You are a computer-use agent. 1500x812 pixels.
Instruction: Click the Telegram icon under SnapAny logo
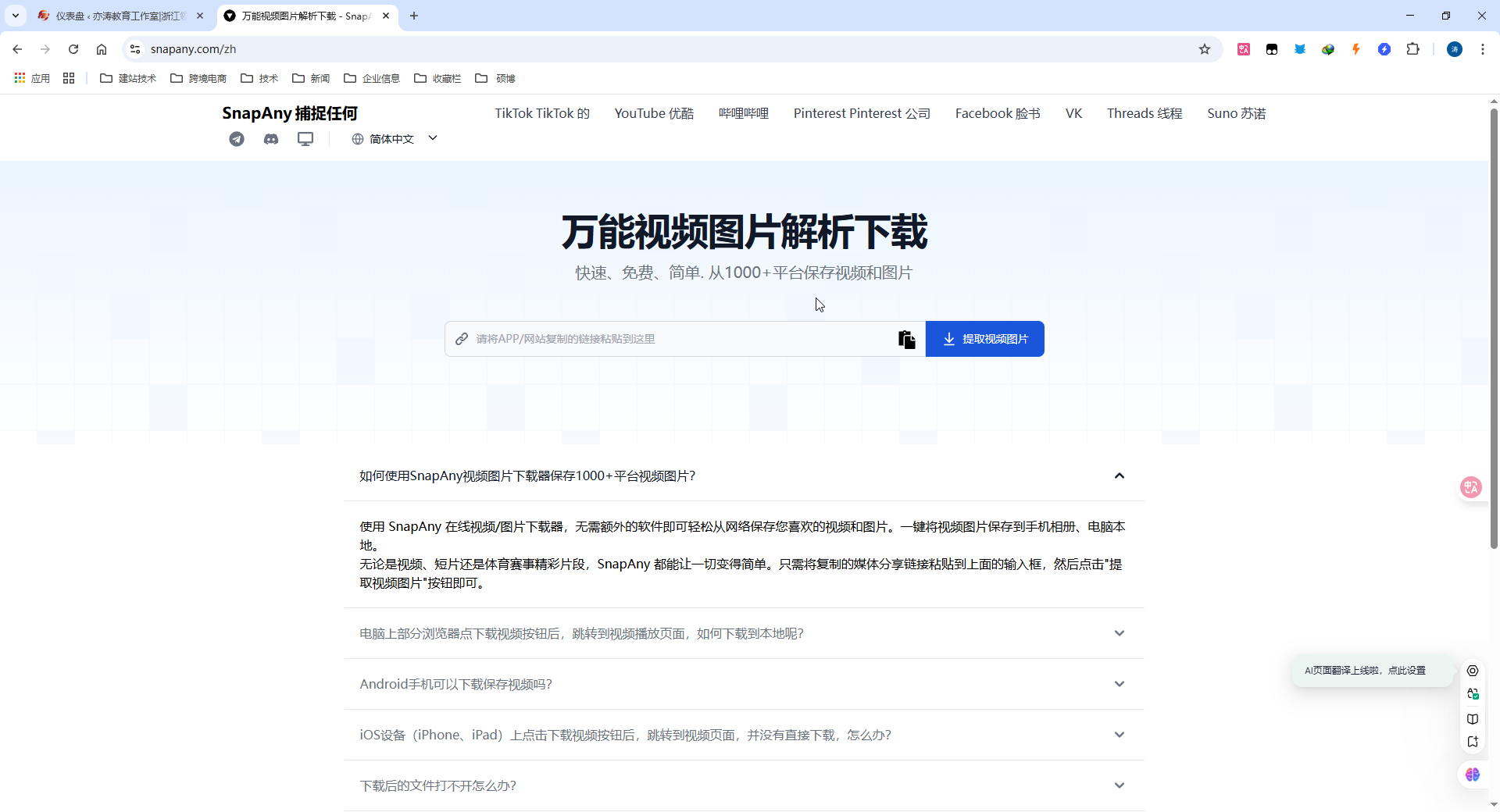237,139
